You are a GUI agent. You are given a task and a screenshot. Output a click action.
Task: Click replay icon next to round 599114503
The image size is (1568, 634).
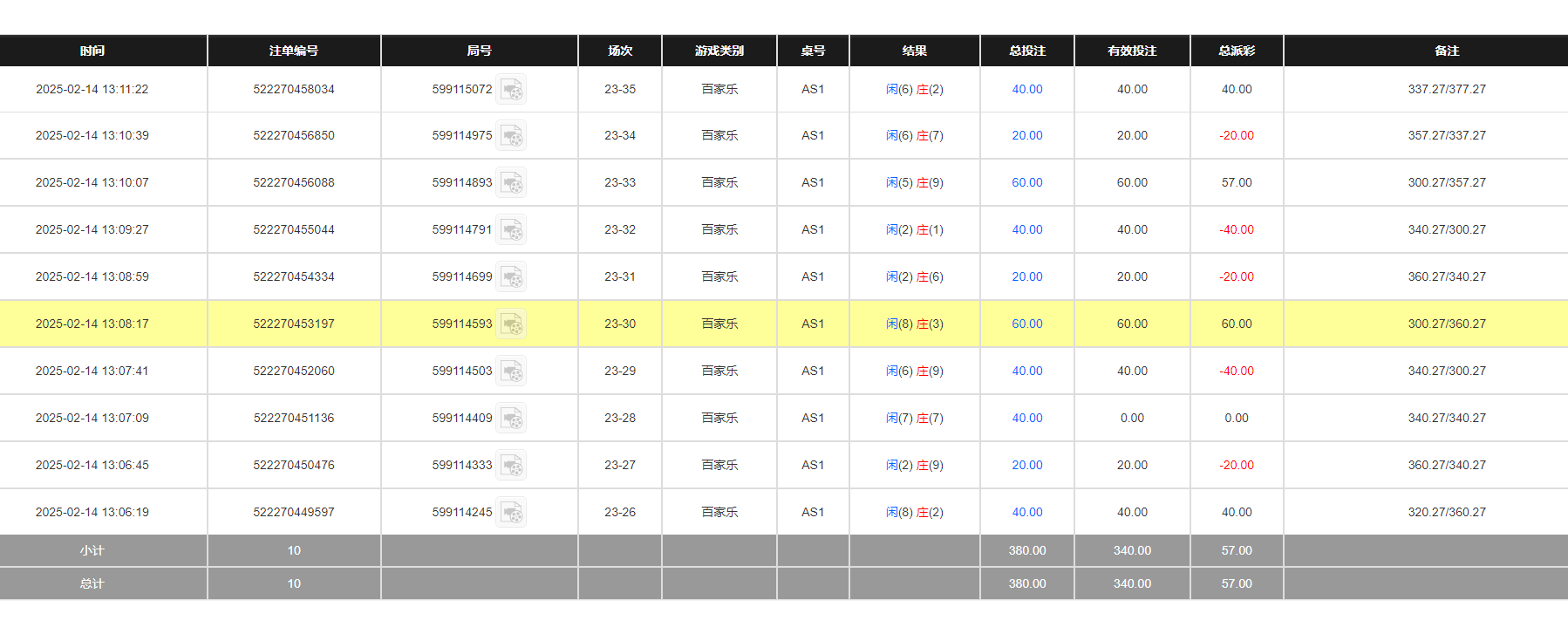511,372
